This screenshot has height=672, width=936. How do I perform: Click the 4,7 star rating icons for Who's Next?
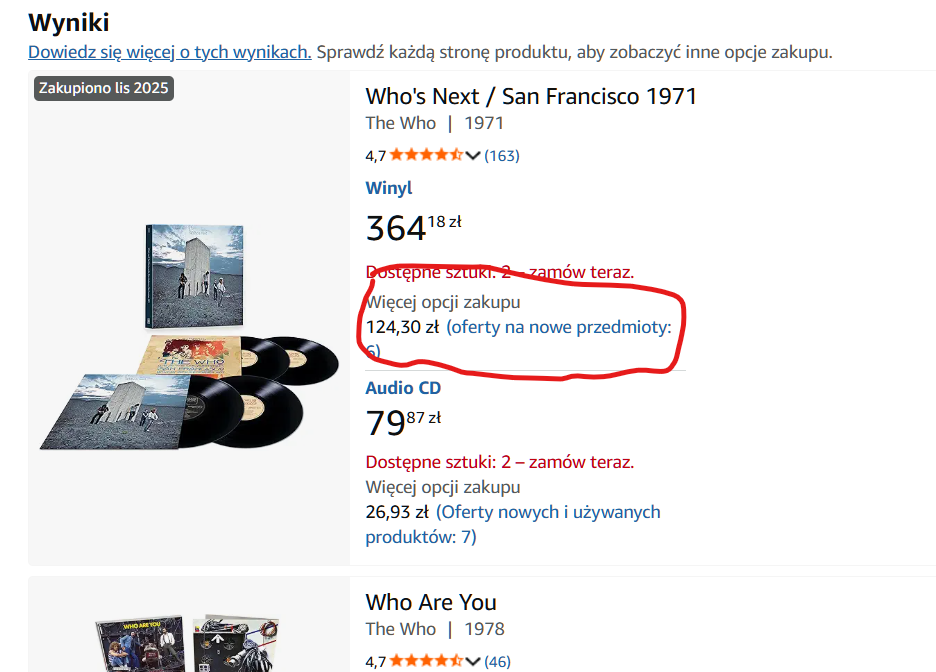tap(425, 155)
